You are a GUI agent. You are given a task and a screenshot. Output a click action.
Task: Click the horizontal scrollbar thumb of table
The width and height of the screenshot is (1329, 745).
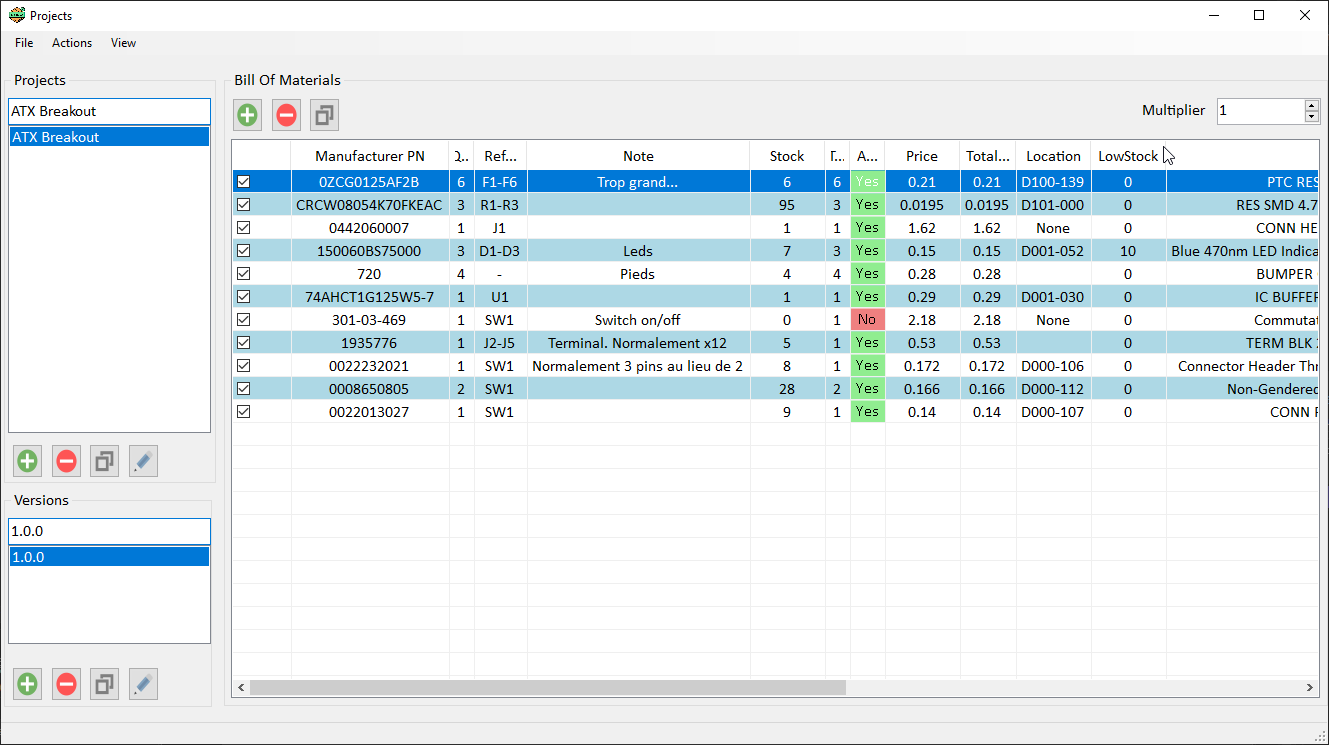[548, 688]
